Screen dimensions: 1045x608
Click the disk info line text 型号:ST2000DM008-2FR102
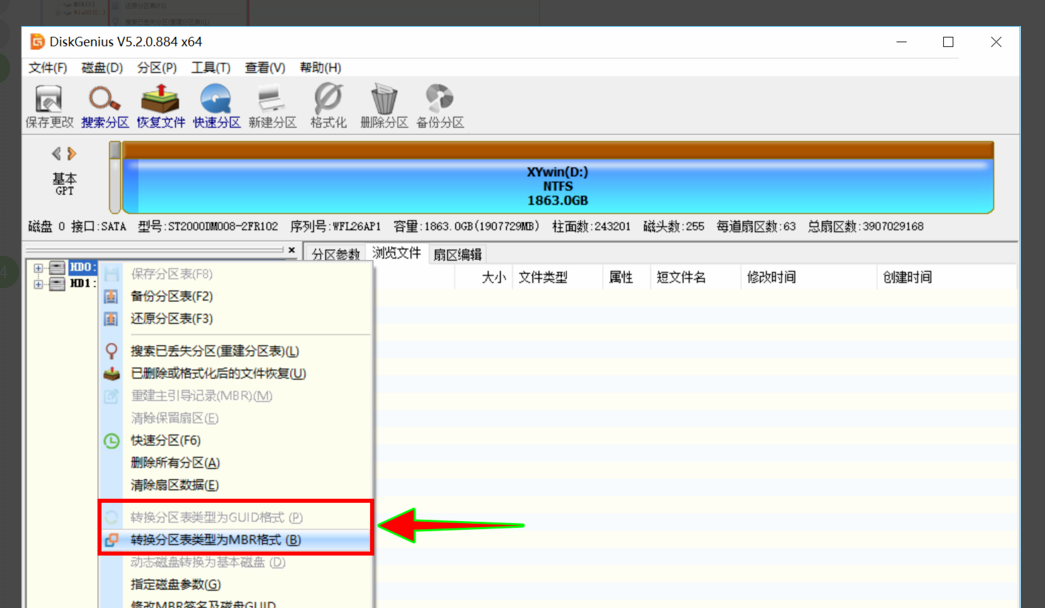pos(208,227)
